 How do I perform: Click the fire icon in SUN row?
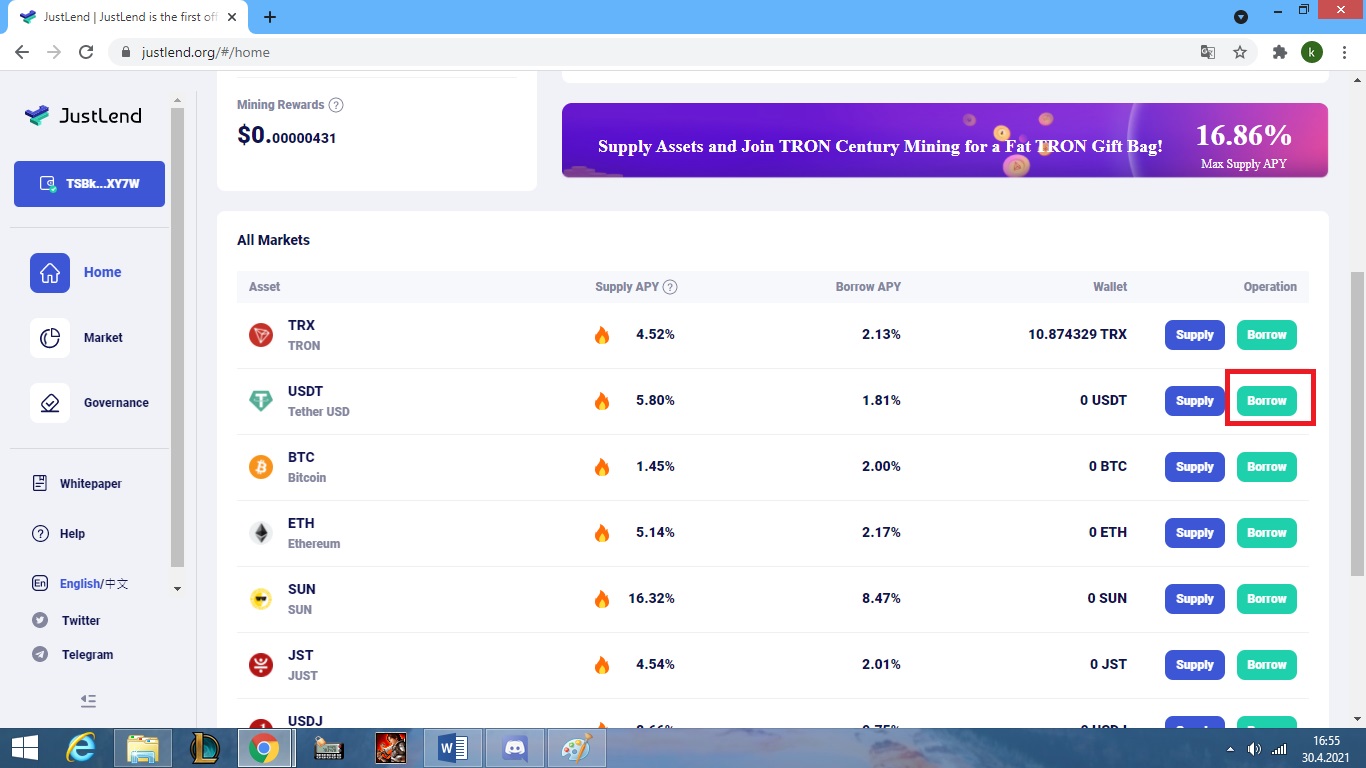(602, 599)
